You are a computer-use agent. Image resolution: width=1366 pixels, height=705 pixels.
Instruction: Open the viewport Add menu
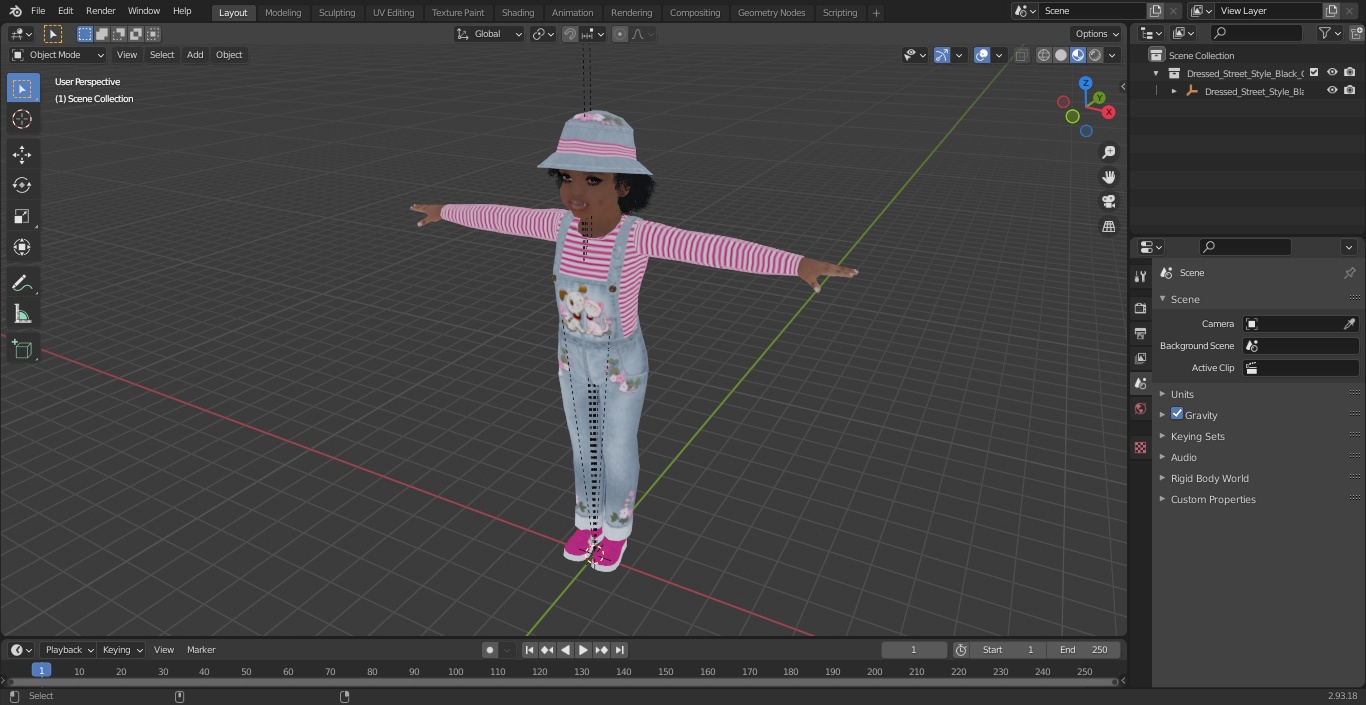[195, 55]
